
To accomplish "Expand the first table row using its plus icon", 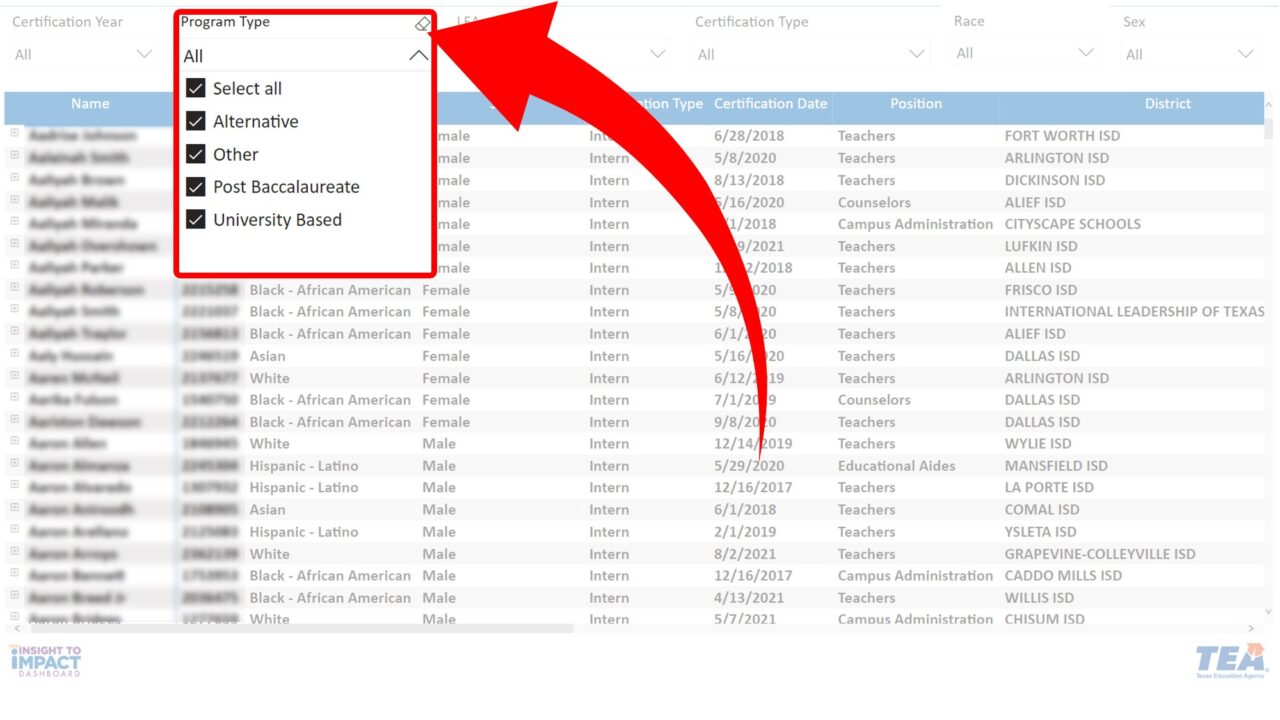I will 15,134.
